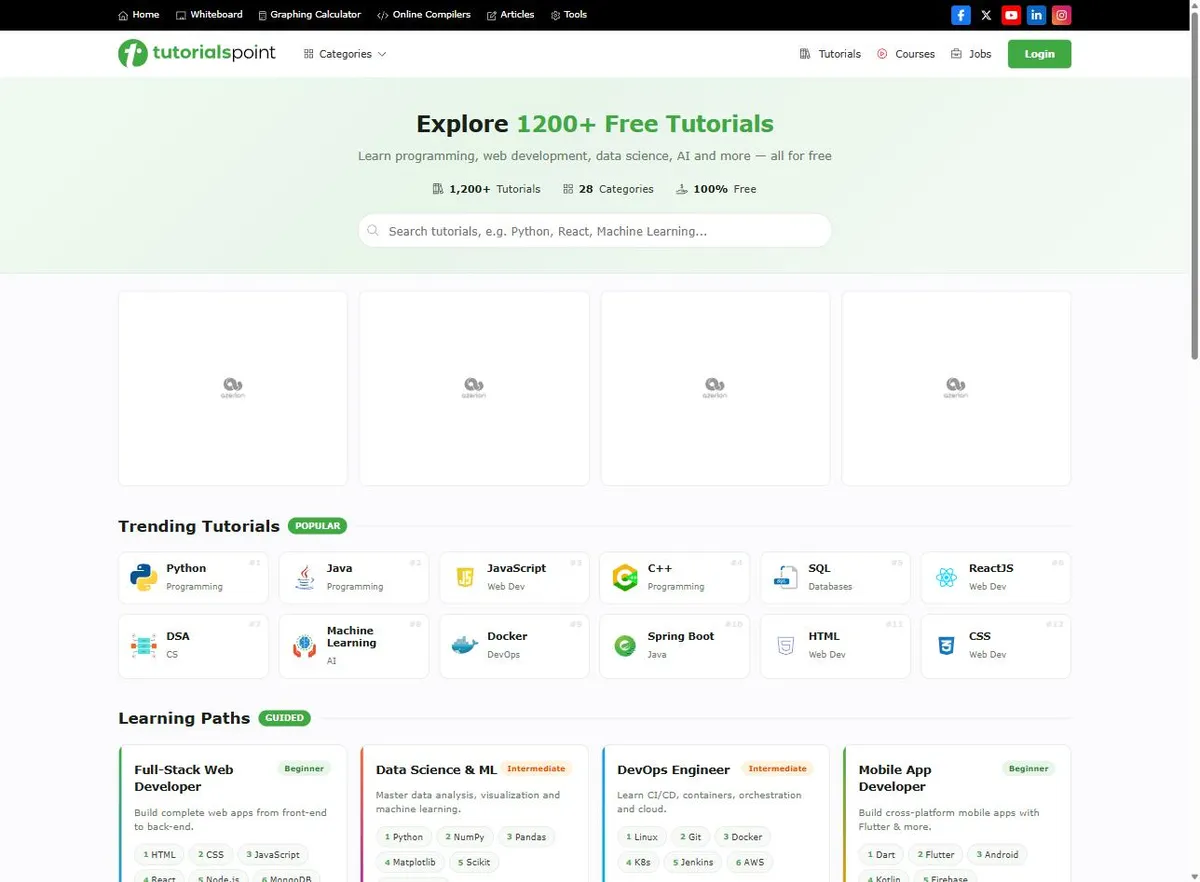The height and width of the screenshot is (882, 1200).
Task: Click the Courses navigation link
Action: tap(906, 54)
